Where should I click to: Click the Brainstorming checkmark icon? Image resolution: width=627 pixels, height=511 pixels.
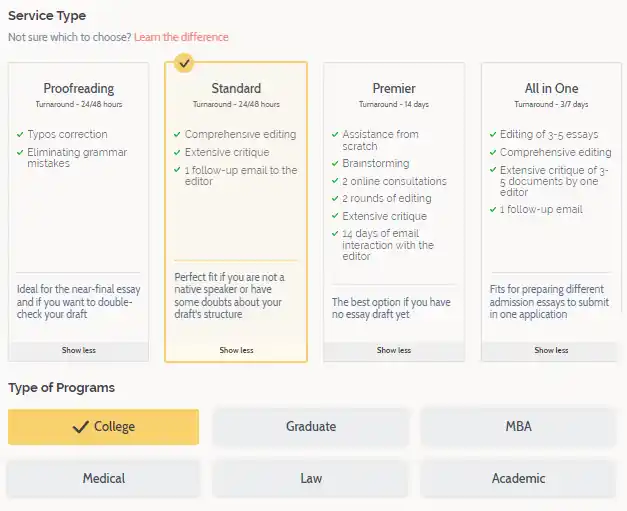(x=335, y=162)
